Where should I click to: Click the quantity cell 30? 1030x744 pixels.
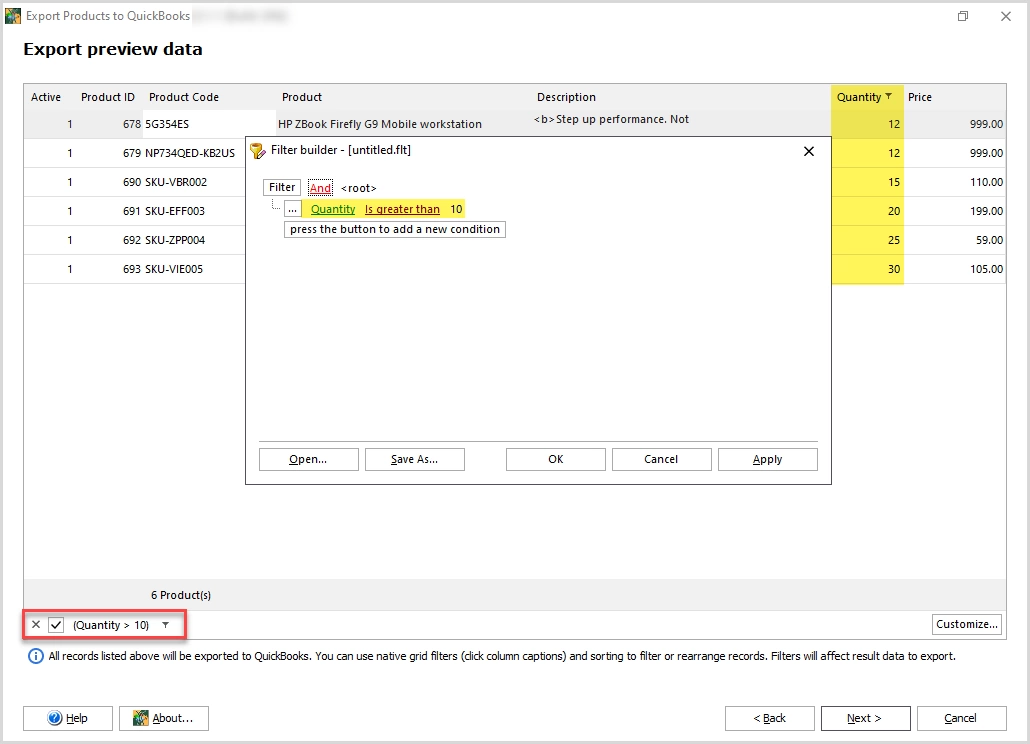868,269
